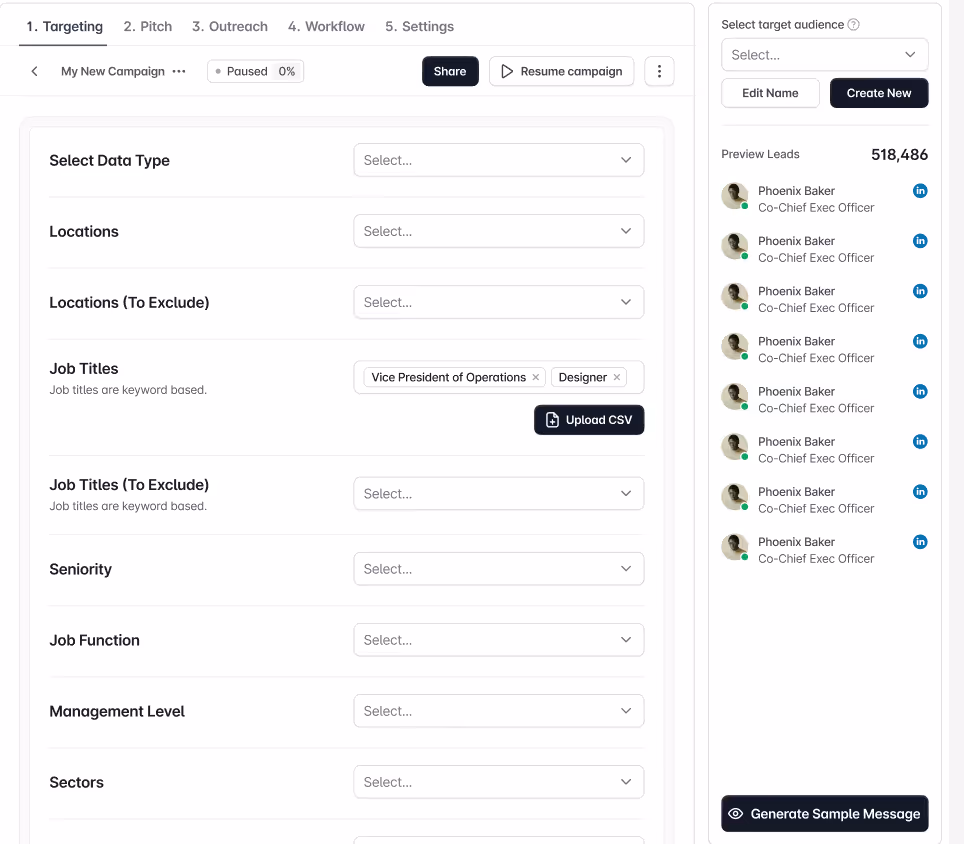
Task: Open LinkedIn icon of fifth Phoenix Baker lead
Action: click(920, 392)
